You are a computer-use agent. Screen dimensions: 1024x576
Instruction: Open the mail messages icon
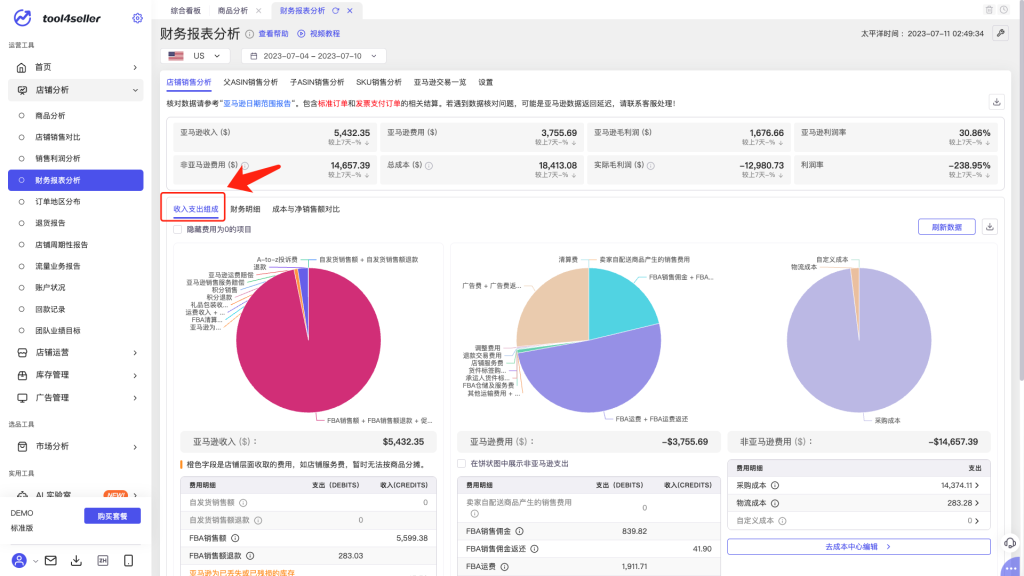coord(50,560)
